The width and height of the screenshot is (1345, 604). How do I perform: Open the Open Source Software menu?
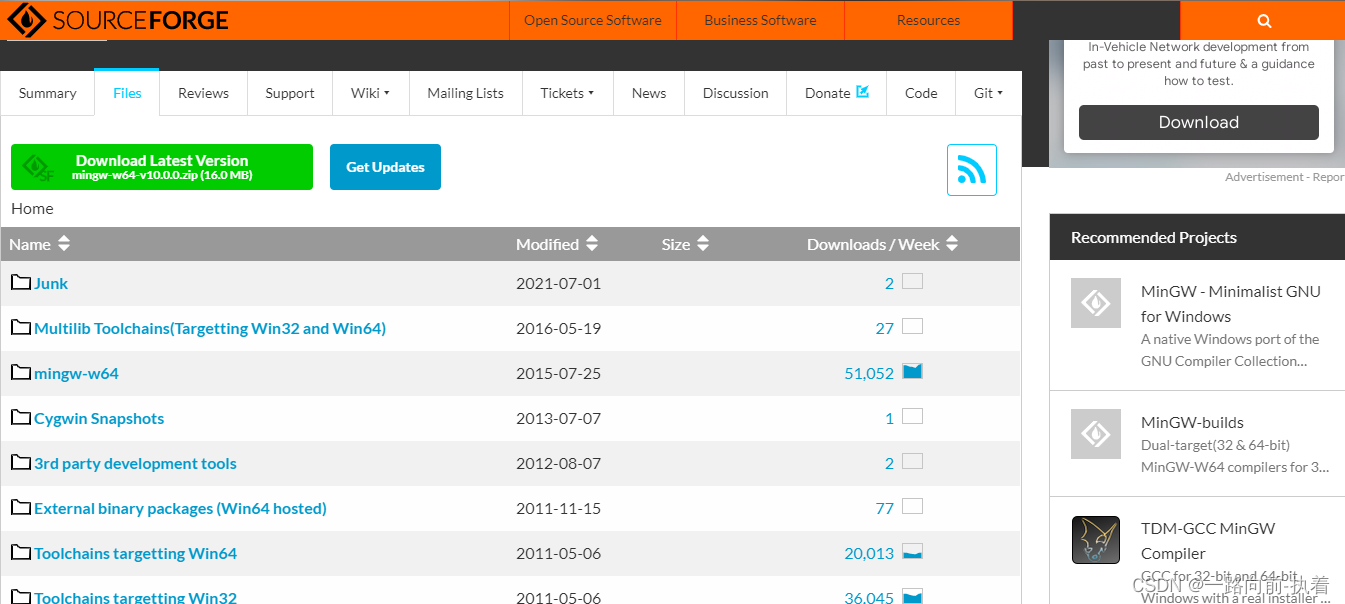(x=593, y=20)
